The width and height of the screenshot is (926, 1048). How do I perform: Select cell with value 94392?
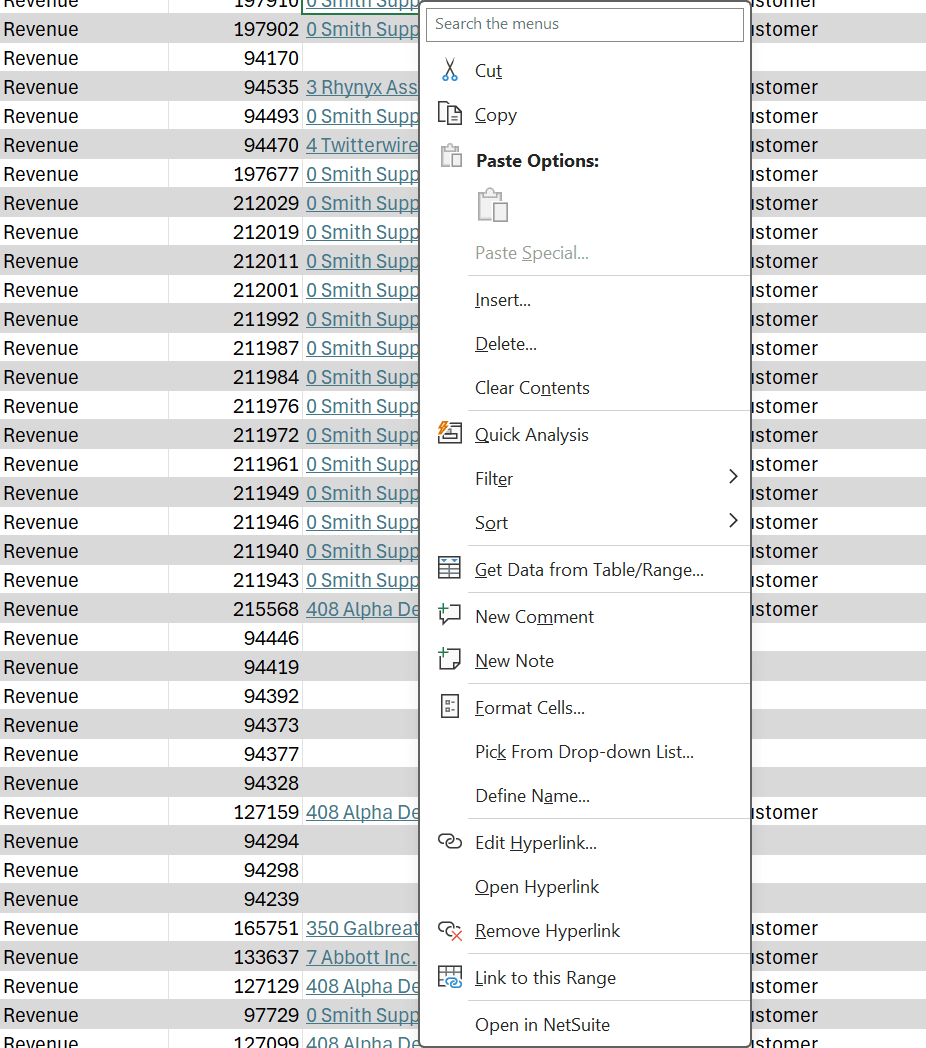pos(235,696)
